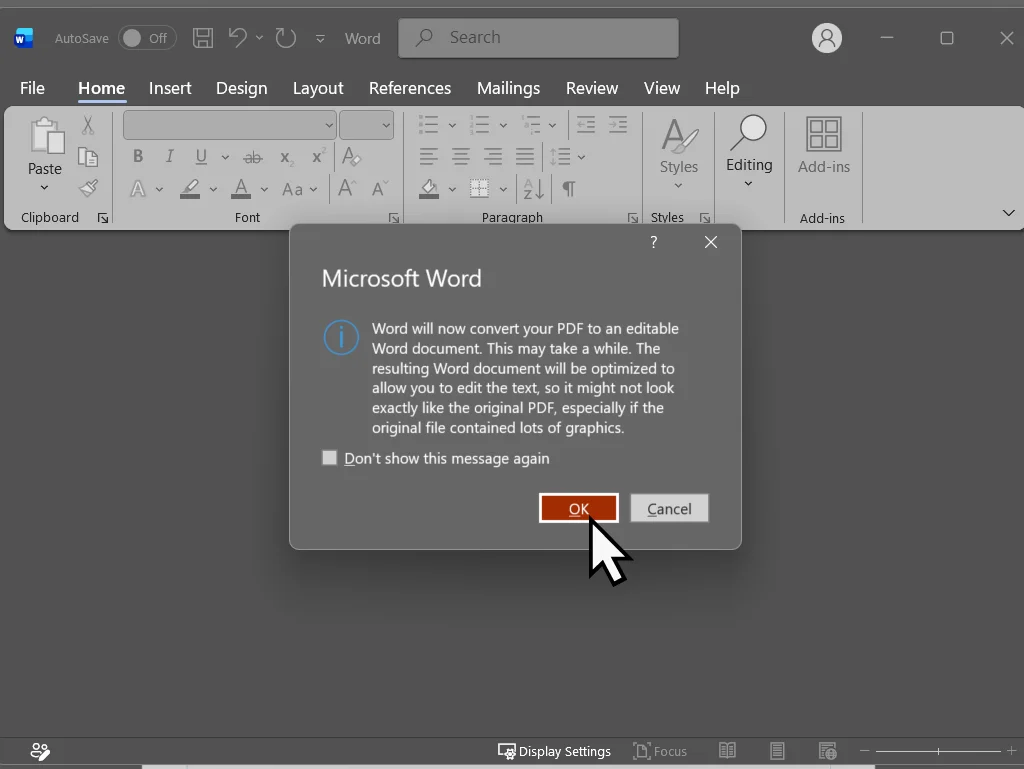Click the Undo arrow icon
This screenshot has height=769, width=1024.
(237, 38)
